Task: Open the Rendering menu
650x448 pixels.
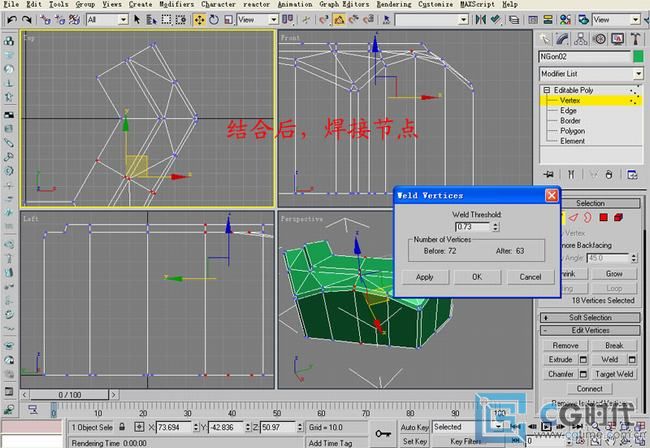Action: coord(394,4)
